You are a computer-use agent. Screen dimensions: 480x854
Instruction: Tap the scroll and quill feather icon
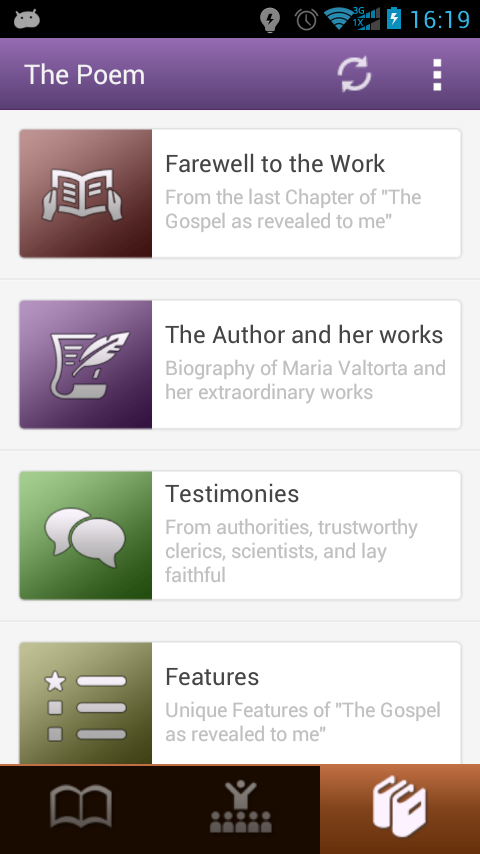click(x=86, y=364)
